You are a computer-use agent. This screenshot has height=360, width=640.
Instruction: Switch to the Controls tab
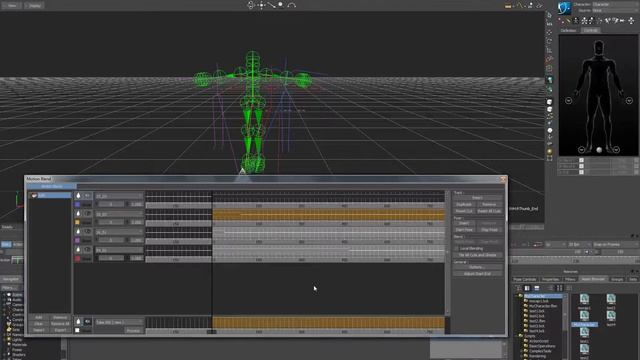click(x=590, y=30)
